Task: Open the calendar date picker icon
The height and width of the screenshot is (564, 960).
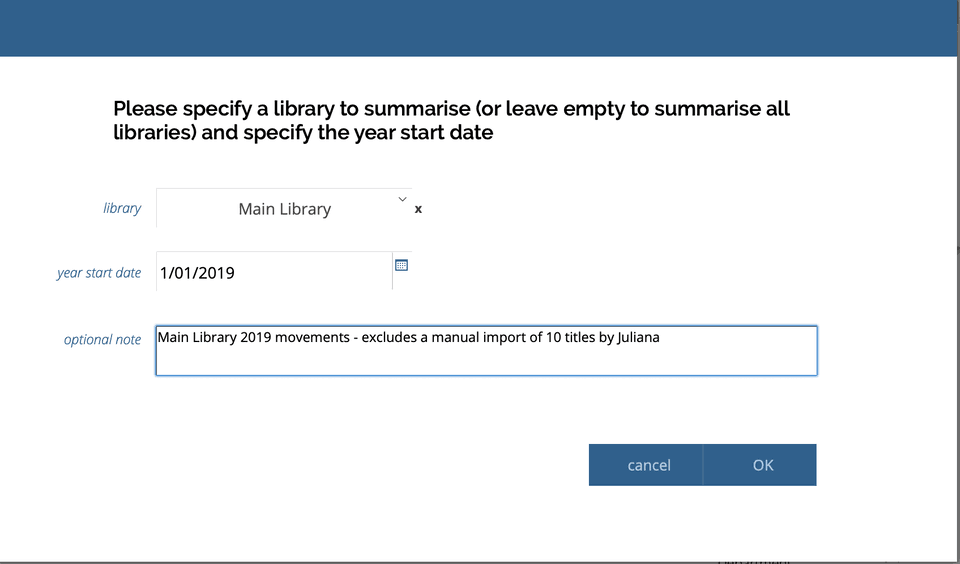Action: (x=402, y=265)
